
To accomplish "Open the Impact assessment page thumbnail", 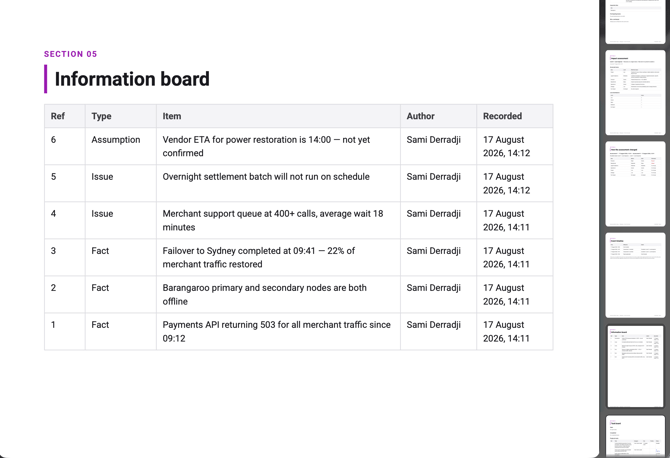I will tap(635, 93).
